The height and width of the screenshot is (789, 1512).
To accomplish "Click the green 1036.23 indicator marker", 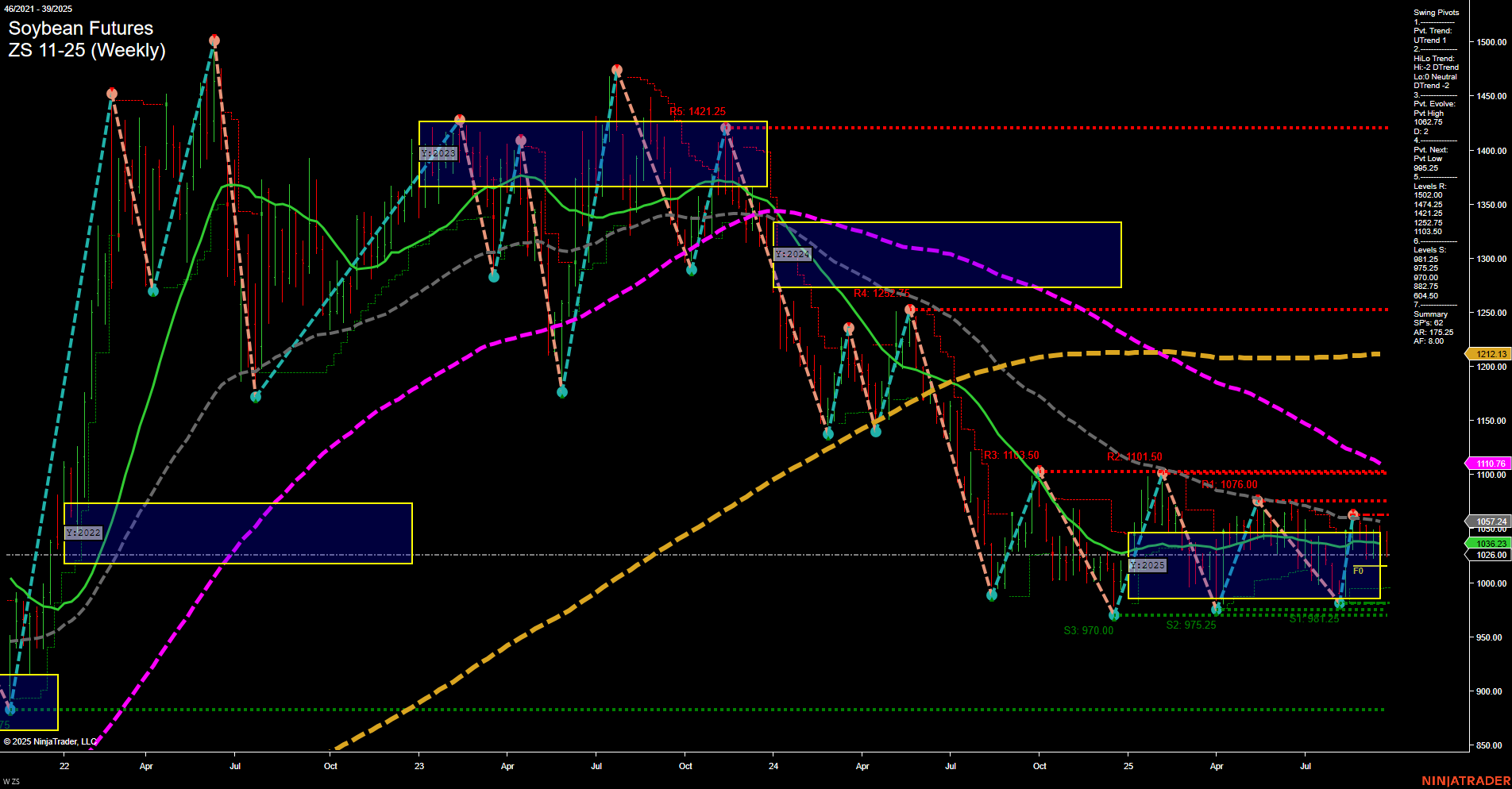I will coord(1490,543).
